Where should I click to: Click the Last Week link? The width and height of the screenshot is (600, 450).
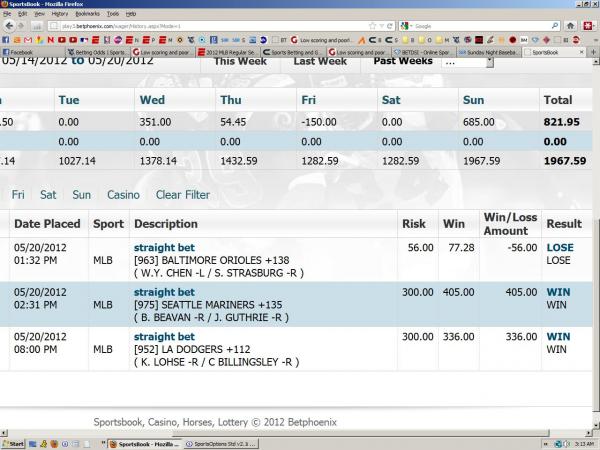tap(320, 61)
